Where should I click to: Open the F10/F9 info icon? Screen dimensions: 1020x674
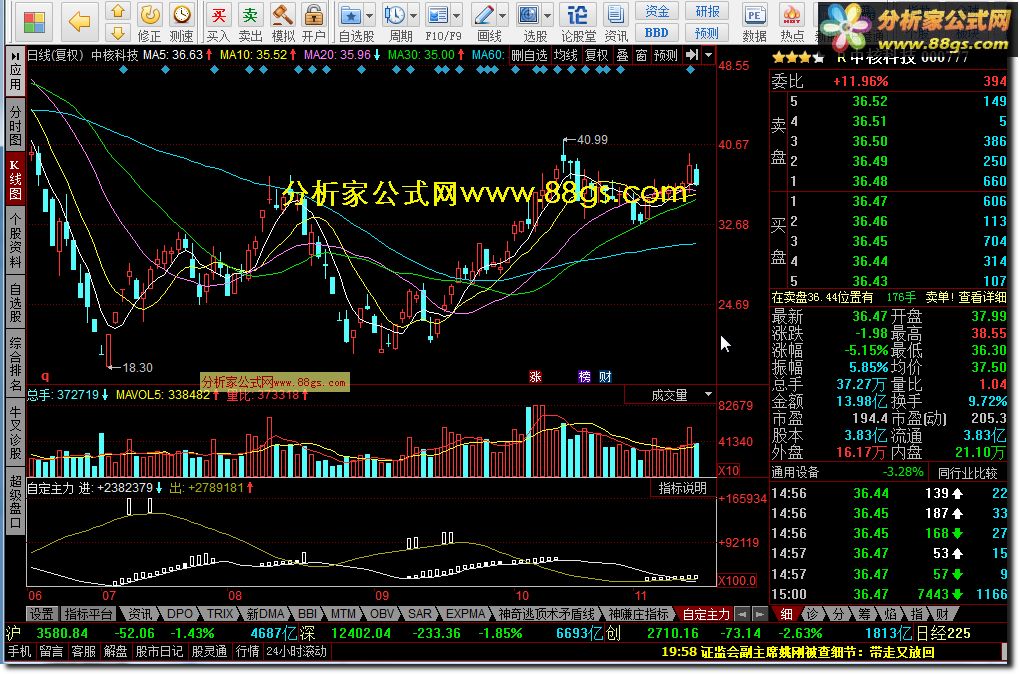click(x=438, y=14)
